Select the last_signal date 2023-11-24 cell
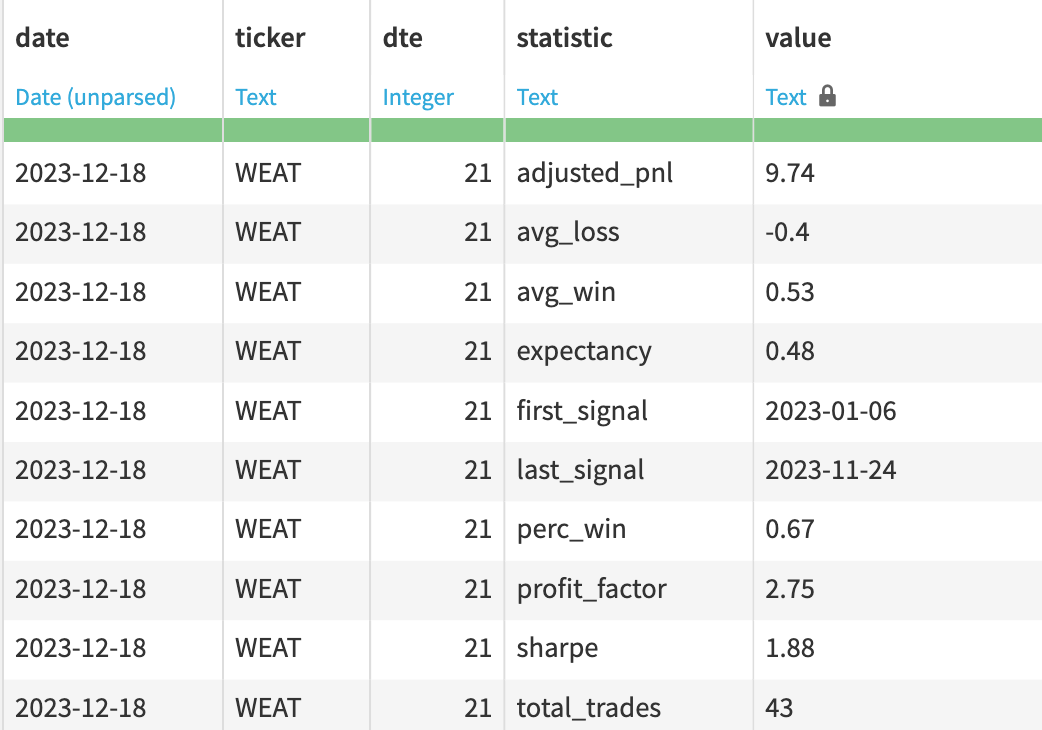The image size is (1042, 730). (x=831, y=470)
